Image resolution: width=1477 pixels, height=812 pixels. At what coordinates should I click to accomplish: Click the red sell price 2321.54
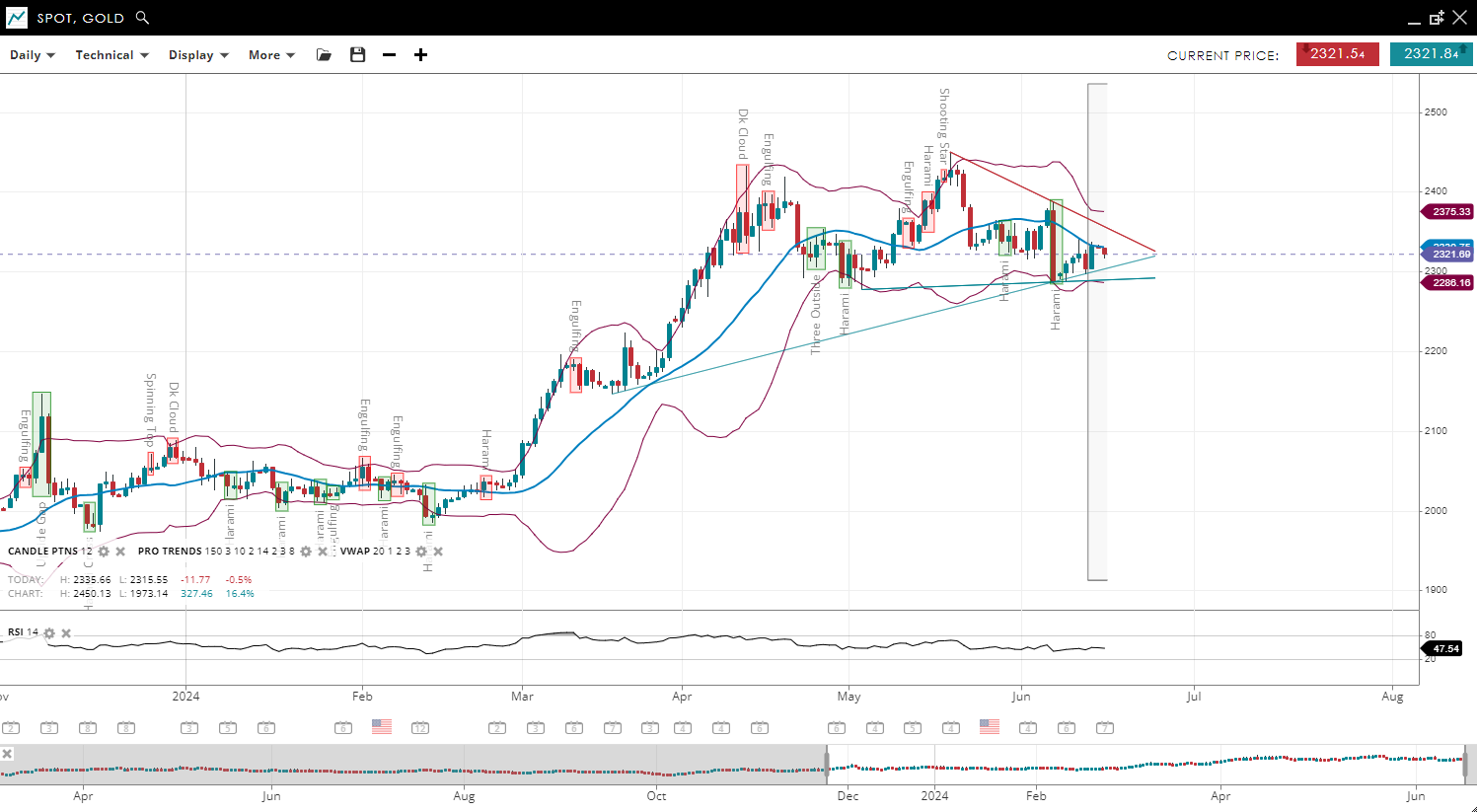[1337, 54]
